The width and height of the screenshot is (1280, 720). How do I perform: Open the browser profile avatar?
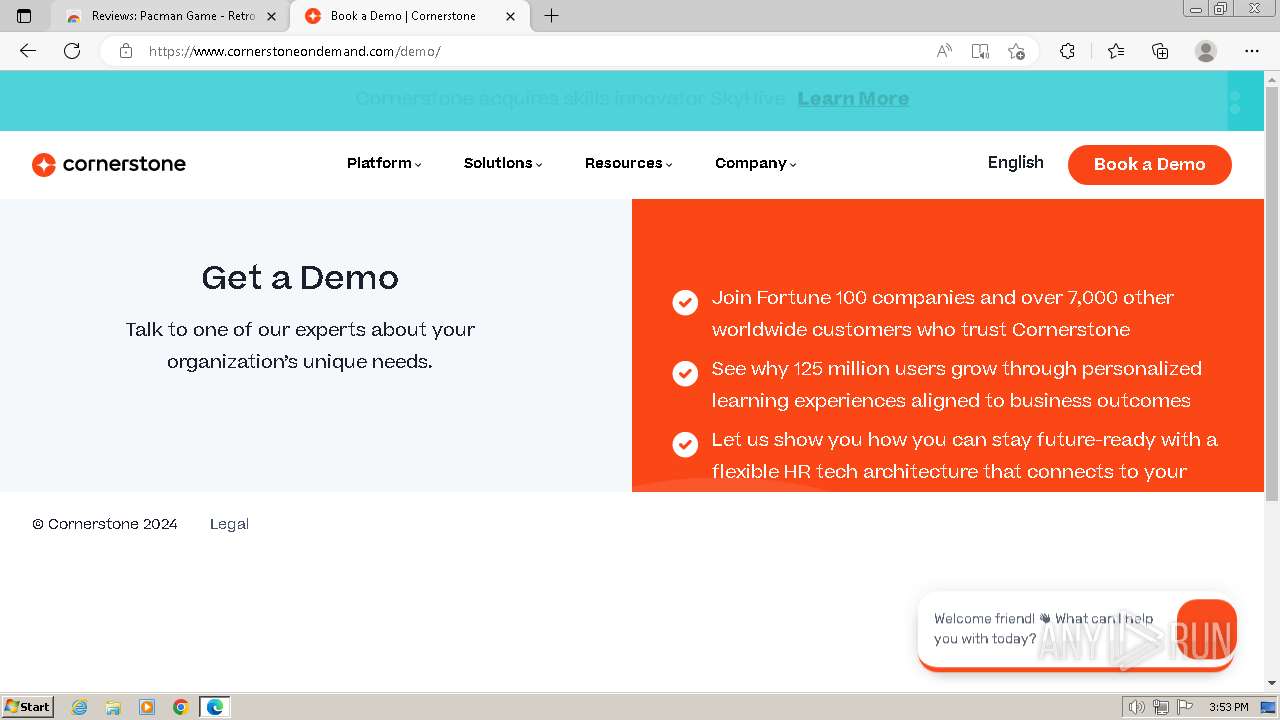coord(1206,51)
